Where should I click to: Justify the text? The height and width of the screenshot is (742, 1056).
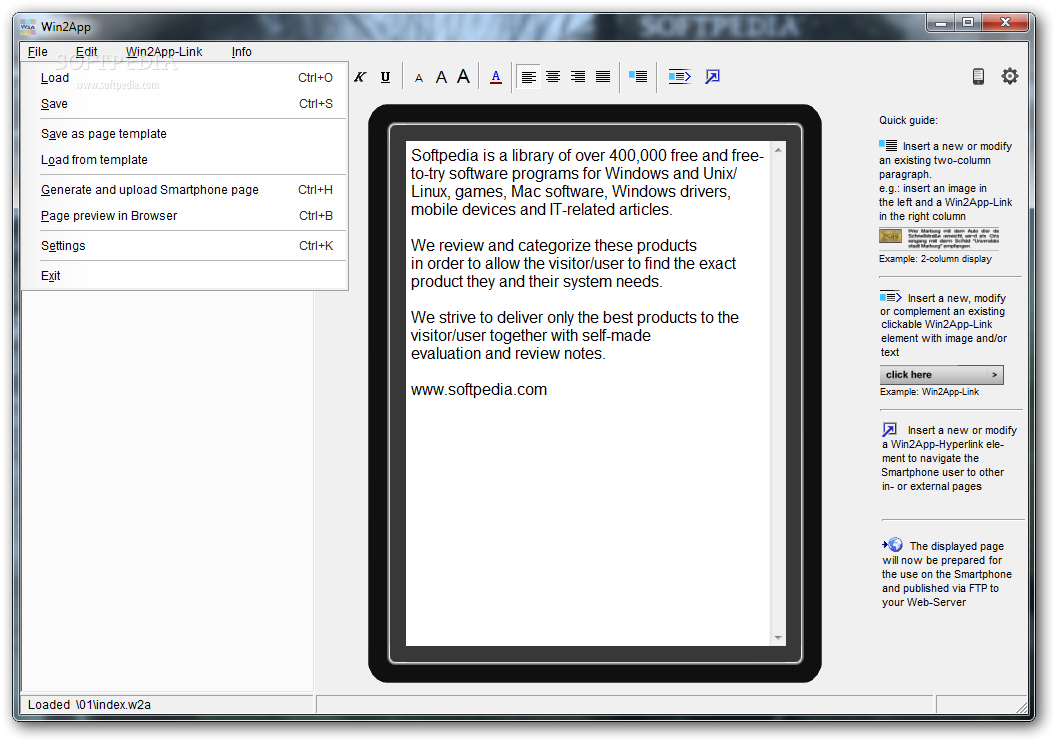tap(603, 77)
